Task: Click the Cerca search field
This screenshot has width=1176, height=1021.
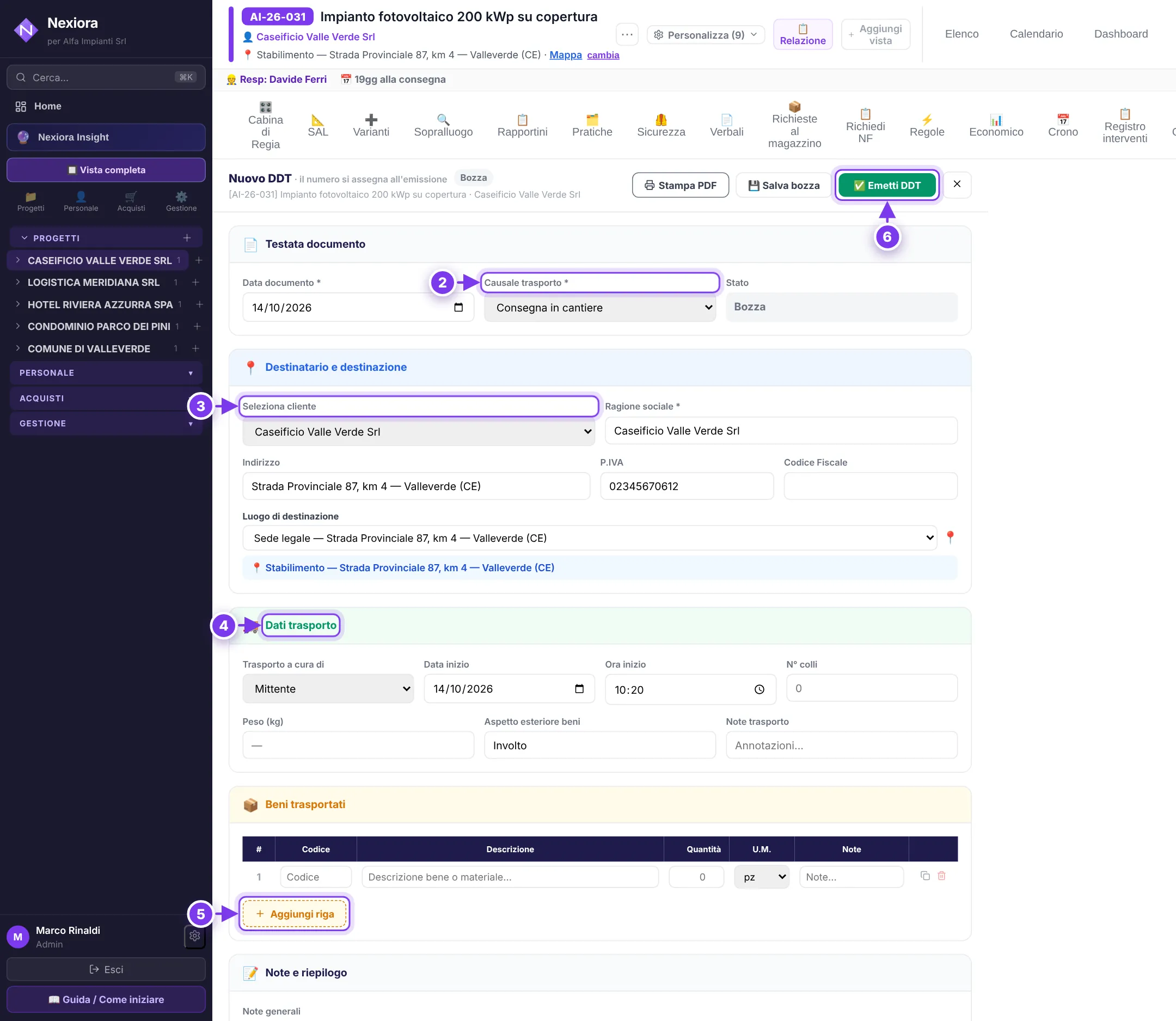Action: pyautogui.click(x=106, y=77)
